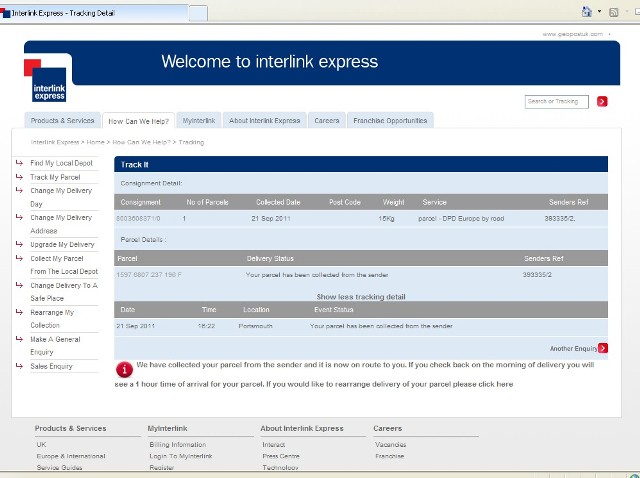Open browser home icon in toolbar

coord(587,12)
